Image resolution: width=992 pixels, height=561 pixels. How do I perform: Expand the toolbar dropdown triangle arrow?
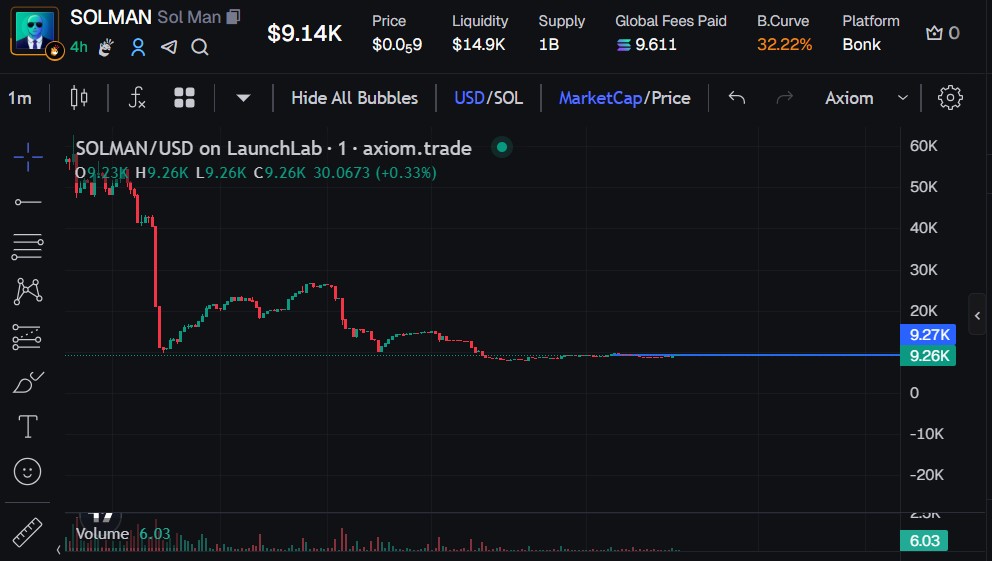pyautogui.click(x=244, y=98)
